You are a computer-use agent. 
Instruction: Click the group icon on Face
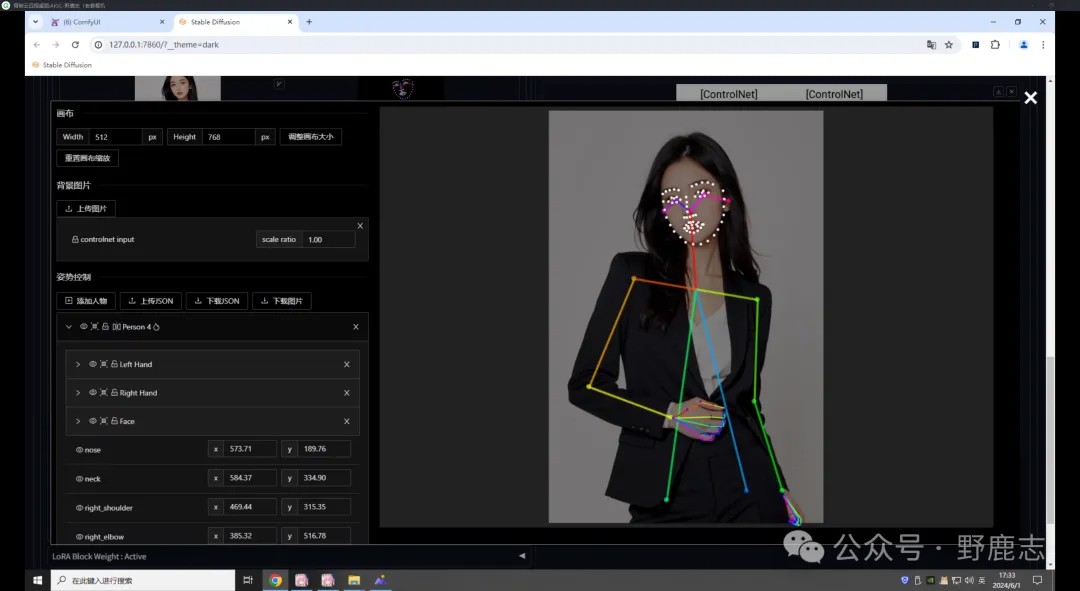pos(103,421)
